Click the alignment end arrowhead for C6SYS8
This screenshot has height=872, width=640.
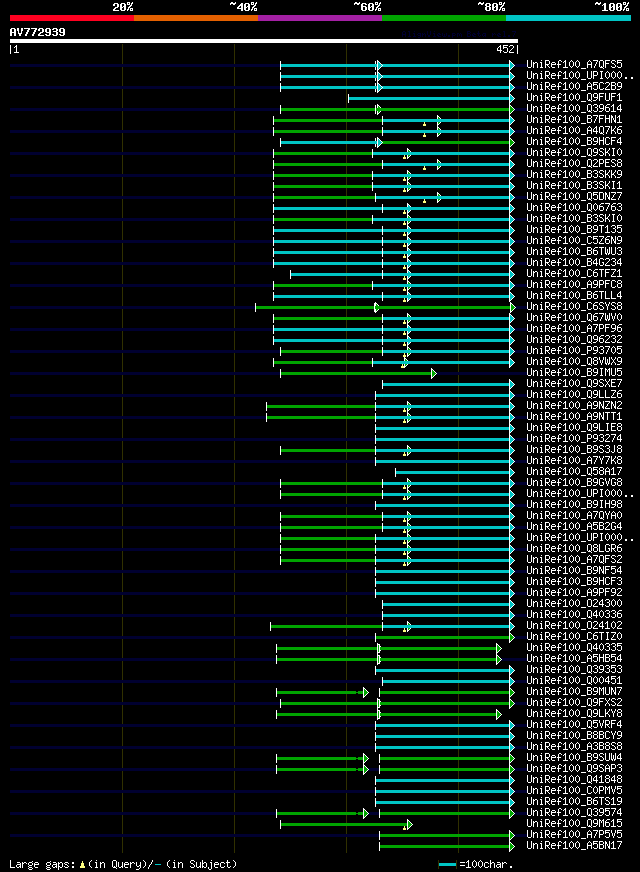(513, 307)
